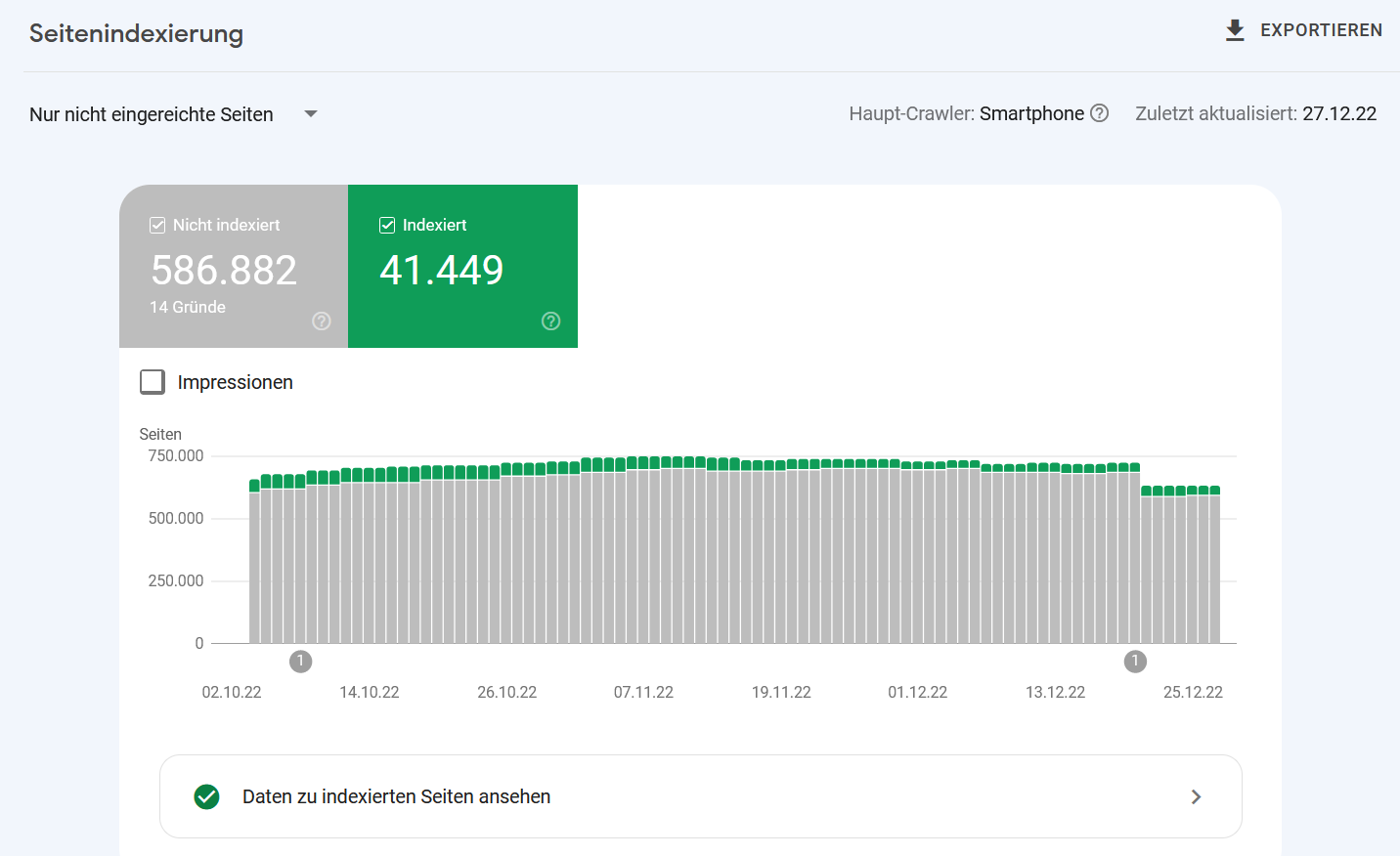
Task: Open help icon next to Haupt-Crawler Smartphone
Action: [1100, 113]
